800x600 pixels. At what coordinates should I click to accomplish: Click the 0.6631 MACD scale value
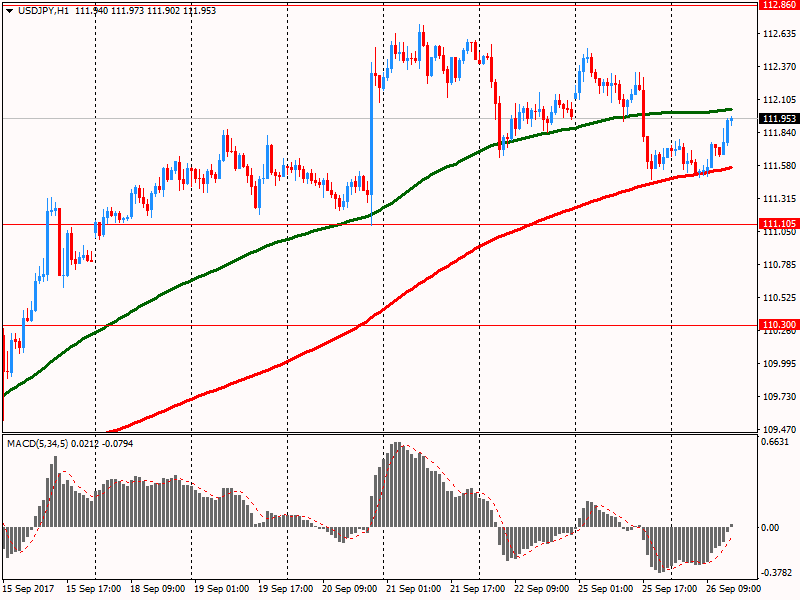(775, 442)
